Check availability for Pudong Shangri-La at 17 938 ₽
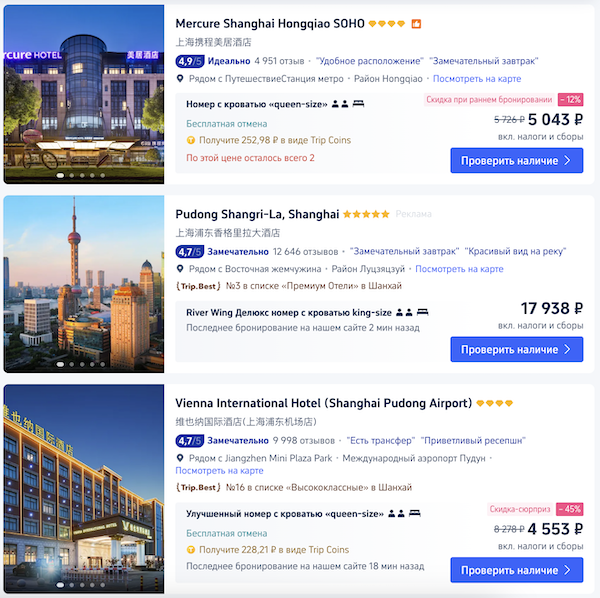The height and width of the screenshot is (598, 600). pyautogui.click(x=517, y=349)
